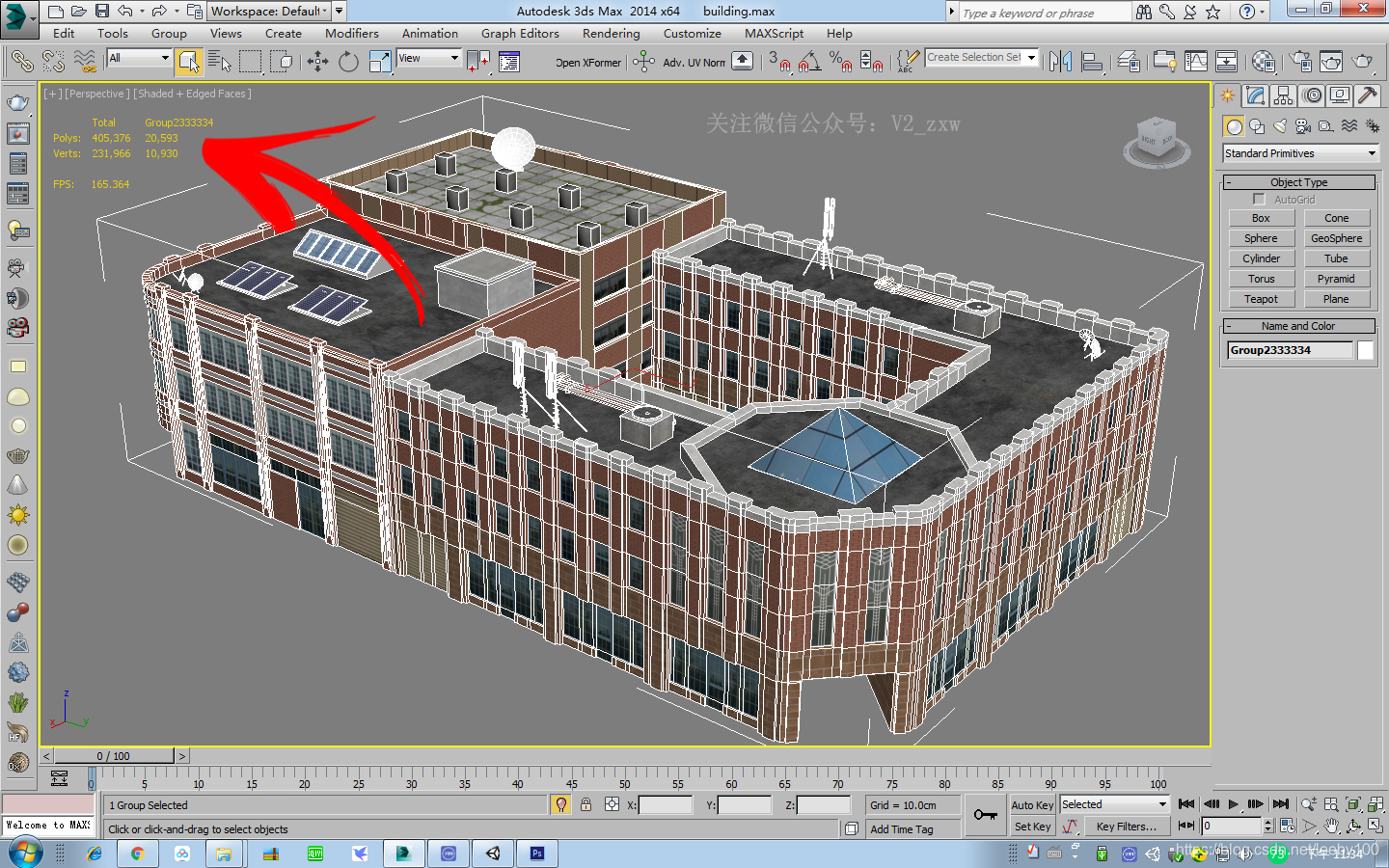The image size is (1389, 868).
Task: Open the Standard Primitives dropdown
Action: click(x=1300, y=153)
